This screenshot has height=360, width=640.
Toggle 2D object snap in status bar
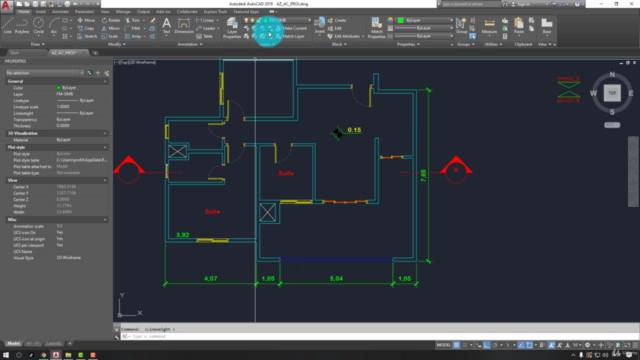(529, 345)
